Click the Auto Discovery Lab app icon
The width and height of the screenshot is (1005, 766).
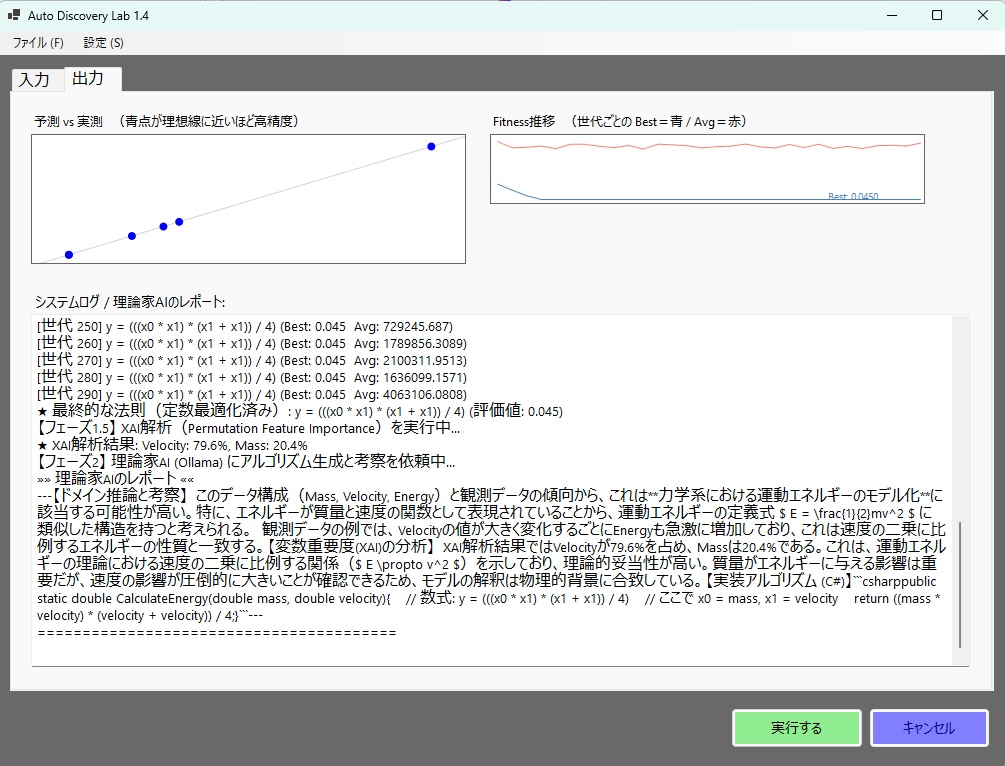pos(13,15)
